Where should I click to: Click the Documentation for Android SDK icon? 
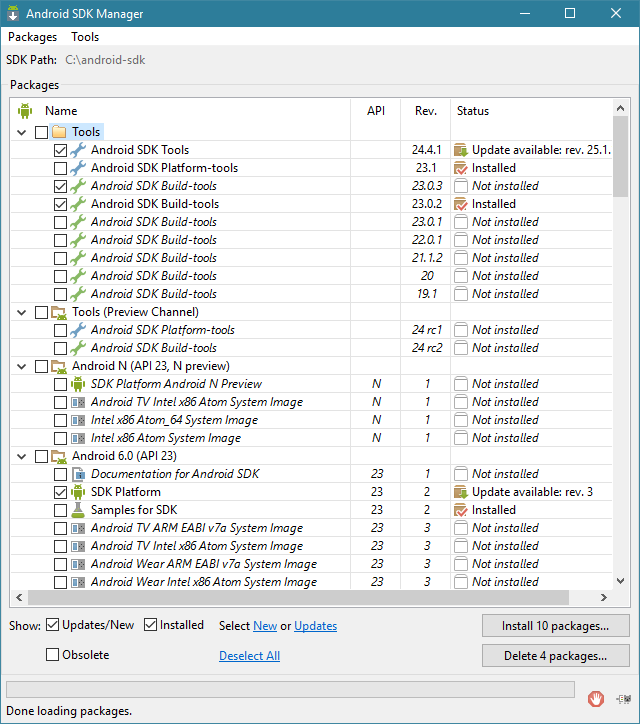click(78, 474)
